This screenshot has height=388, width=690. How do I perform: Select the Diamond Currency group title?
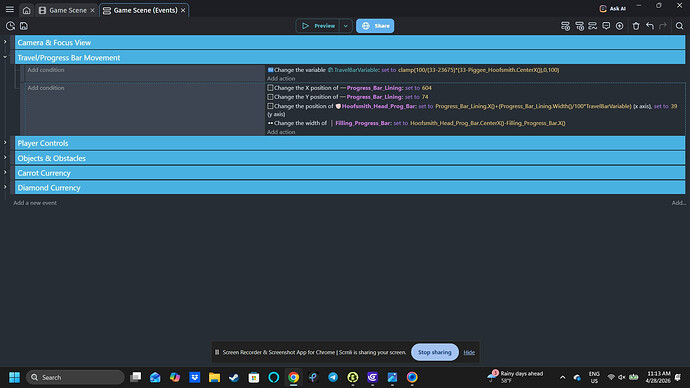pos(49,188)
